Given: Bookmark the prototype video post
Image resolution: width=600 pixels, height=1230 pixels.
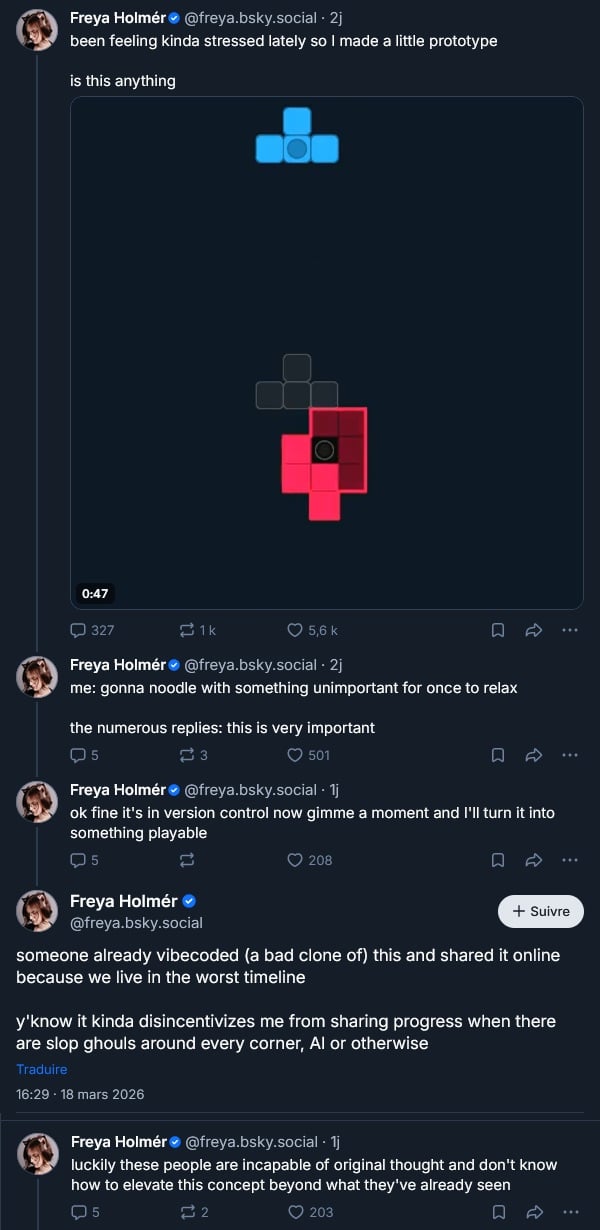Looking at the screenshot, I should [498, 630].
